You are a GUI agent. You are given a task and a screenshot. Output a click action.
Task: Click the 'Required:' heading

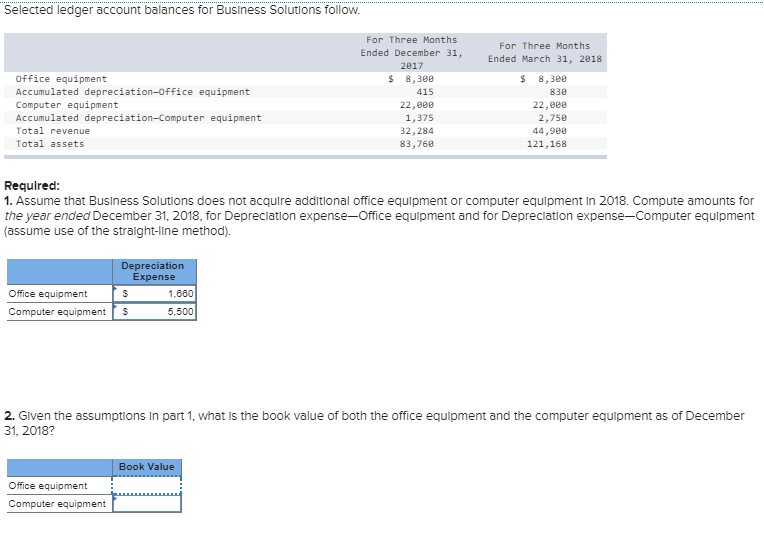(32, 186)
